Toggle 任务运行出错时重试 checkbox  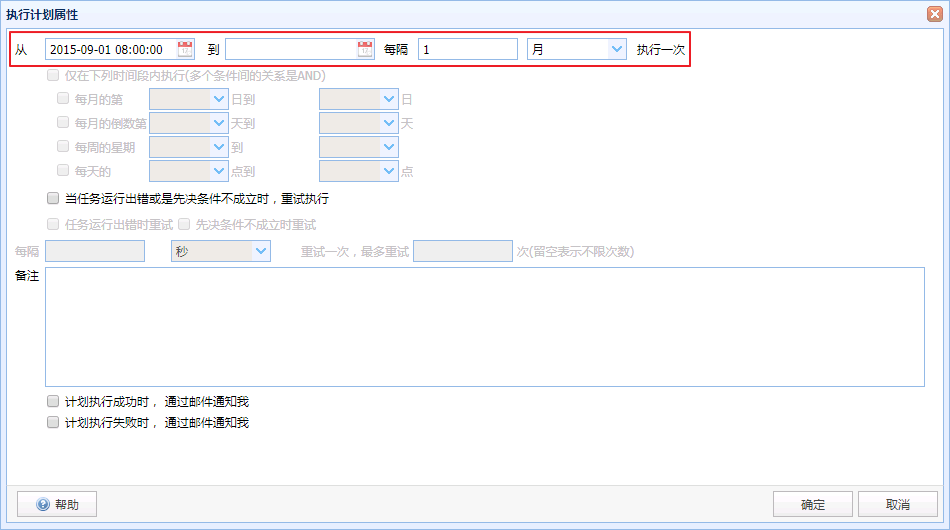(x=53, y=224)
